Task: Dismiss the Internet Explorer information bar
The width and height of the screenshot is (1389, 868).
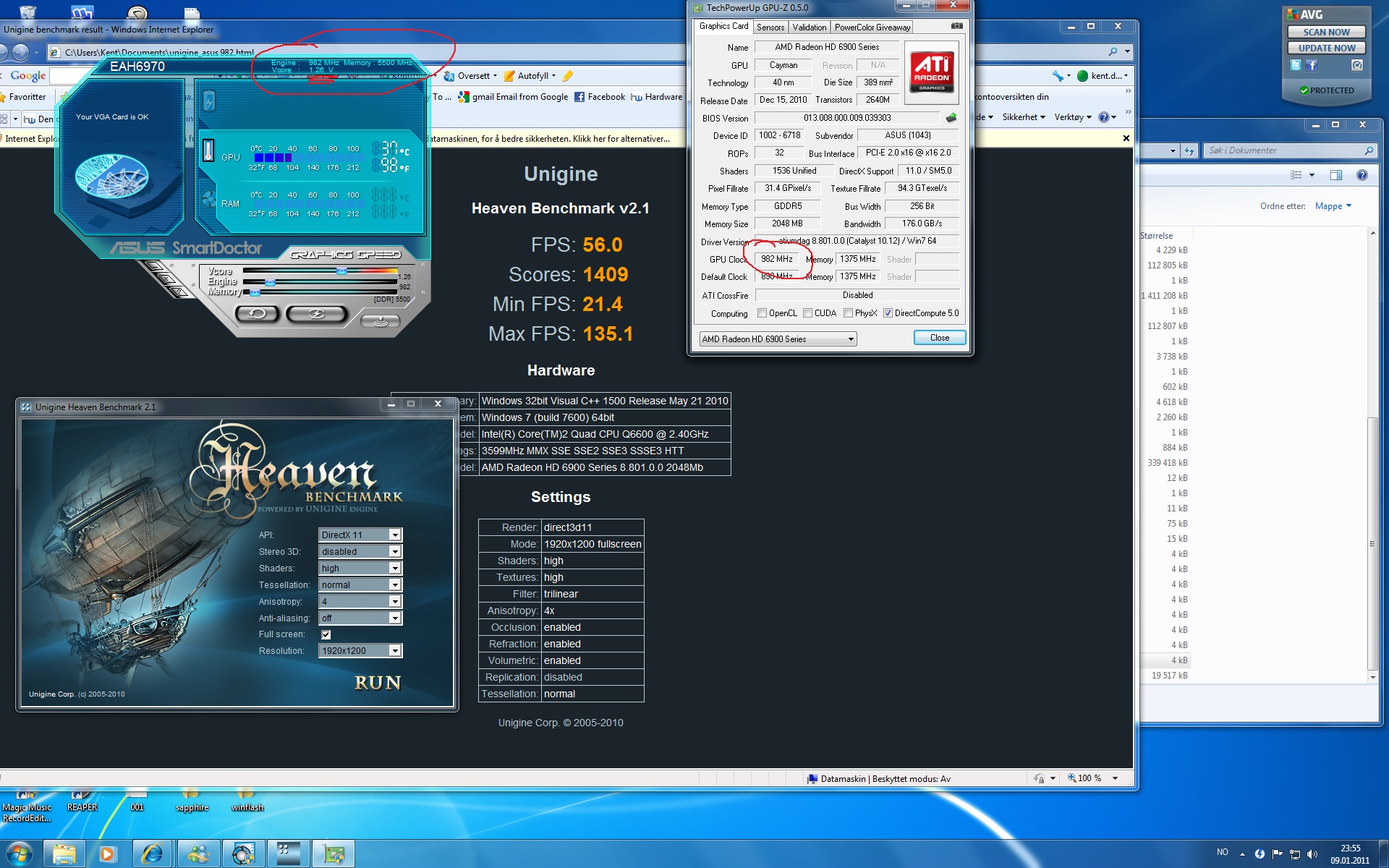Action: (x=1126, y=138)
